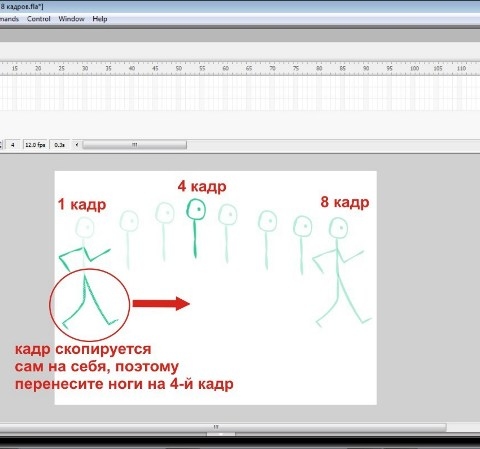The height and width of the screenshot is (449, 480).
Task: Click frame 105 on the timeline ruler
Action: [x=438, y=68]
